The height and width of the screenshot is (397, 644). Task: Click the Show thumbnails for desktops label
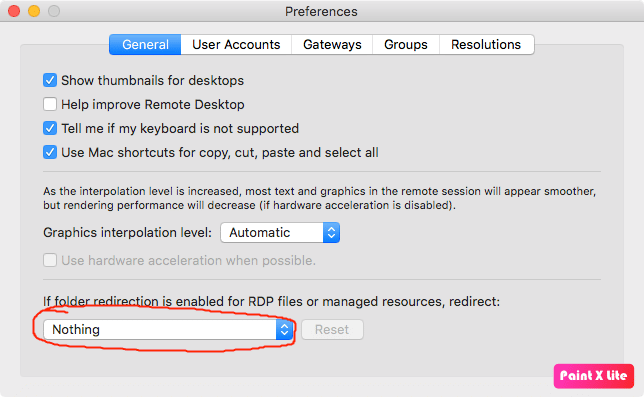click(x=152, y=80)
